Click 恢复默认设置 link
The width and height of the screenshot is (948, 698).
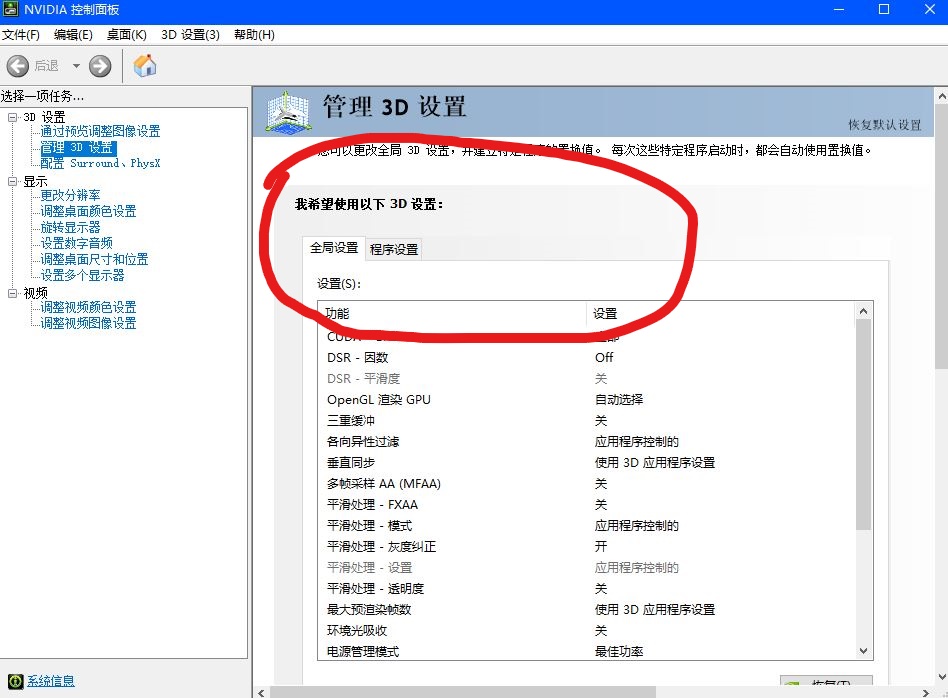point(885,125)
